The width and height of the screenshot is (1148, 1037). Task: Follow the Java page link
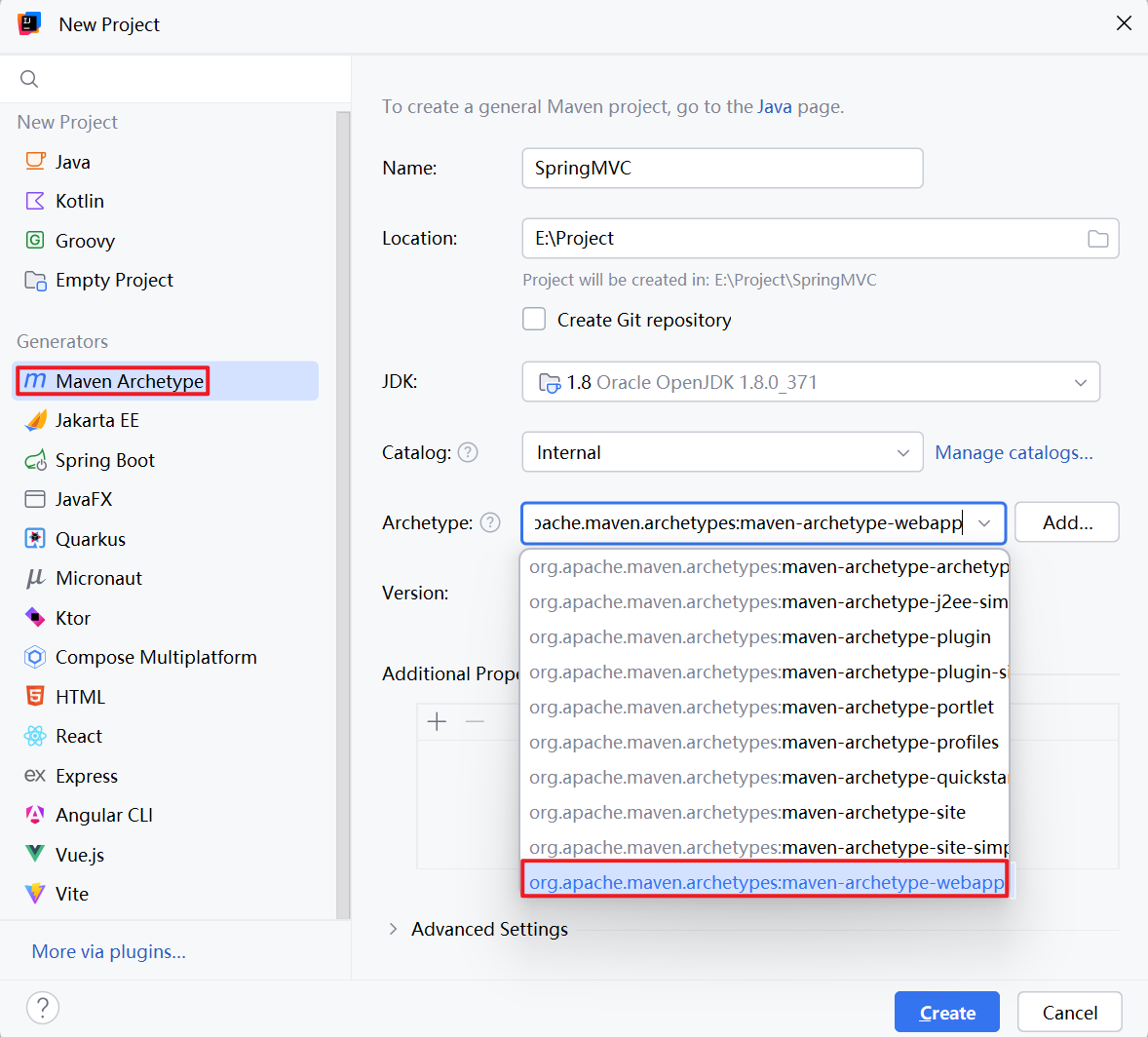coord(775,107)
